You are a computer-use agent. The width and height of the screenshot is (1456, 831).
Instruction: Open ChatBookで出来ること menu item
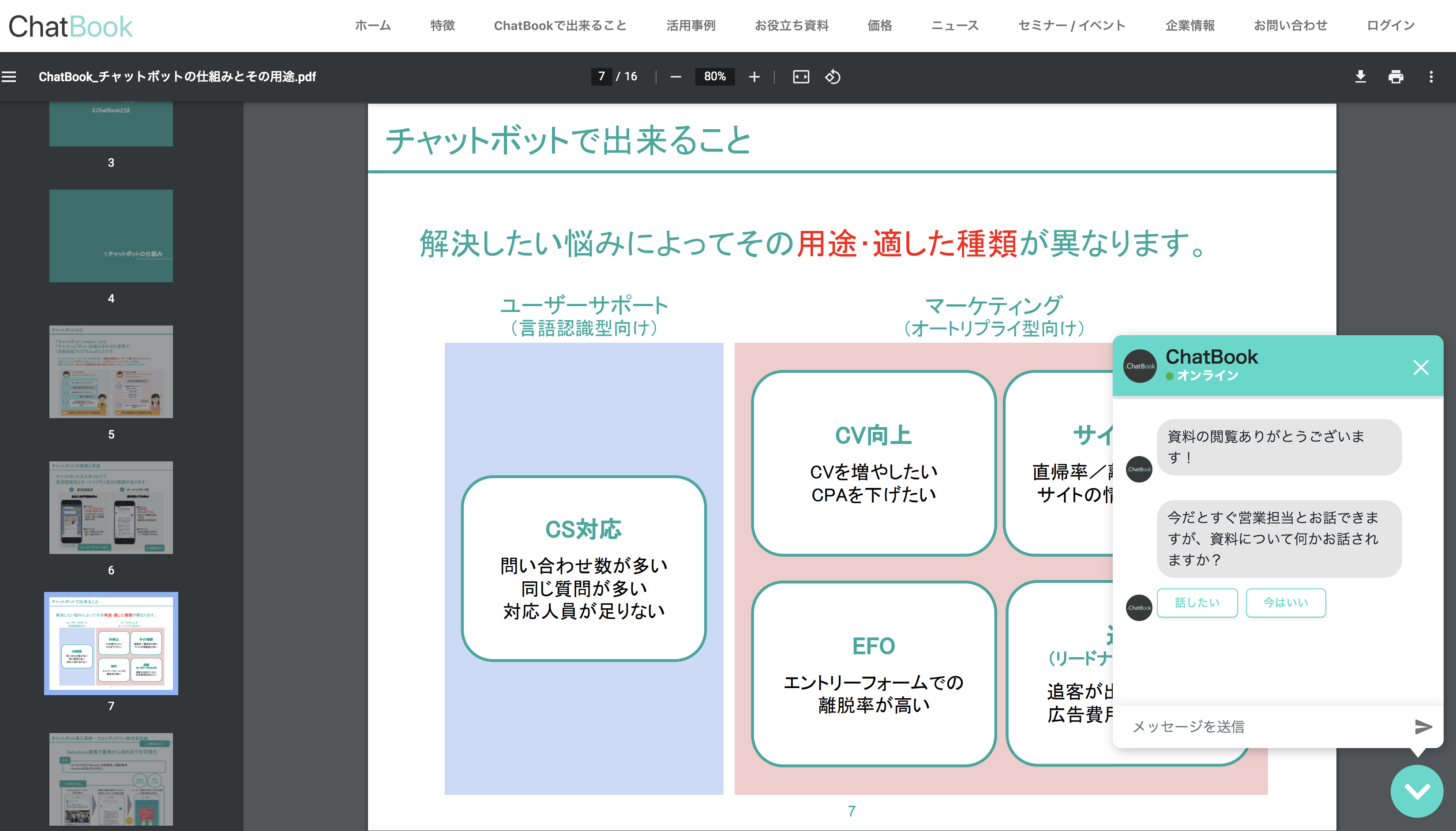560,26
